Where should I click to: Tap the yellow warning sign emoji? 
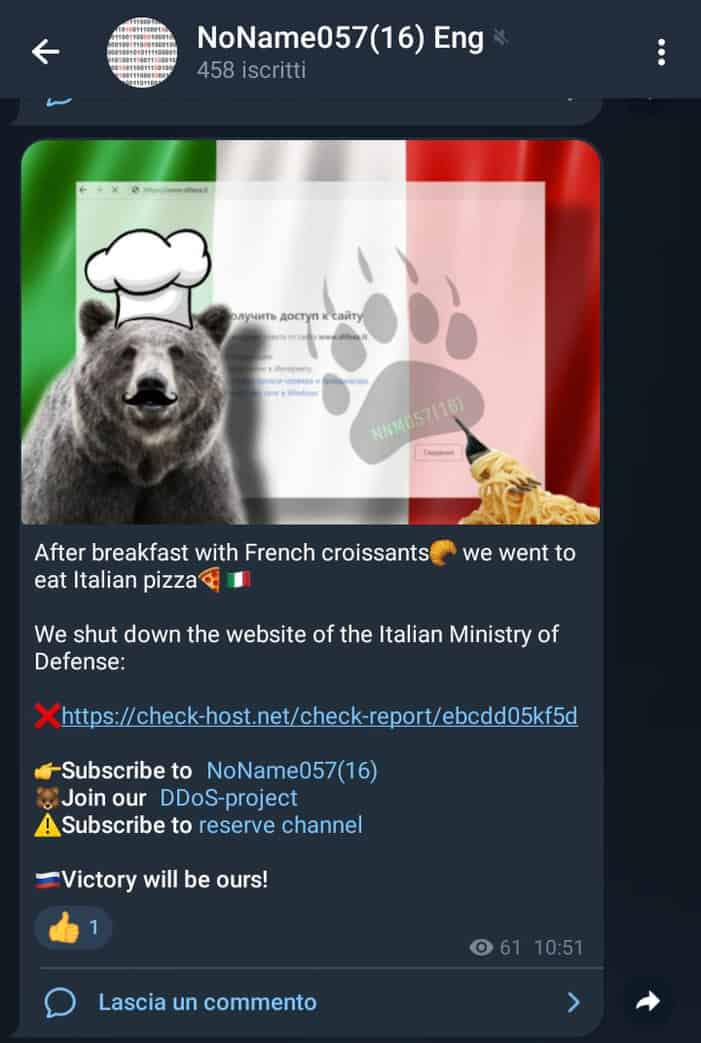(x=47, y=825)
